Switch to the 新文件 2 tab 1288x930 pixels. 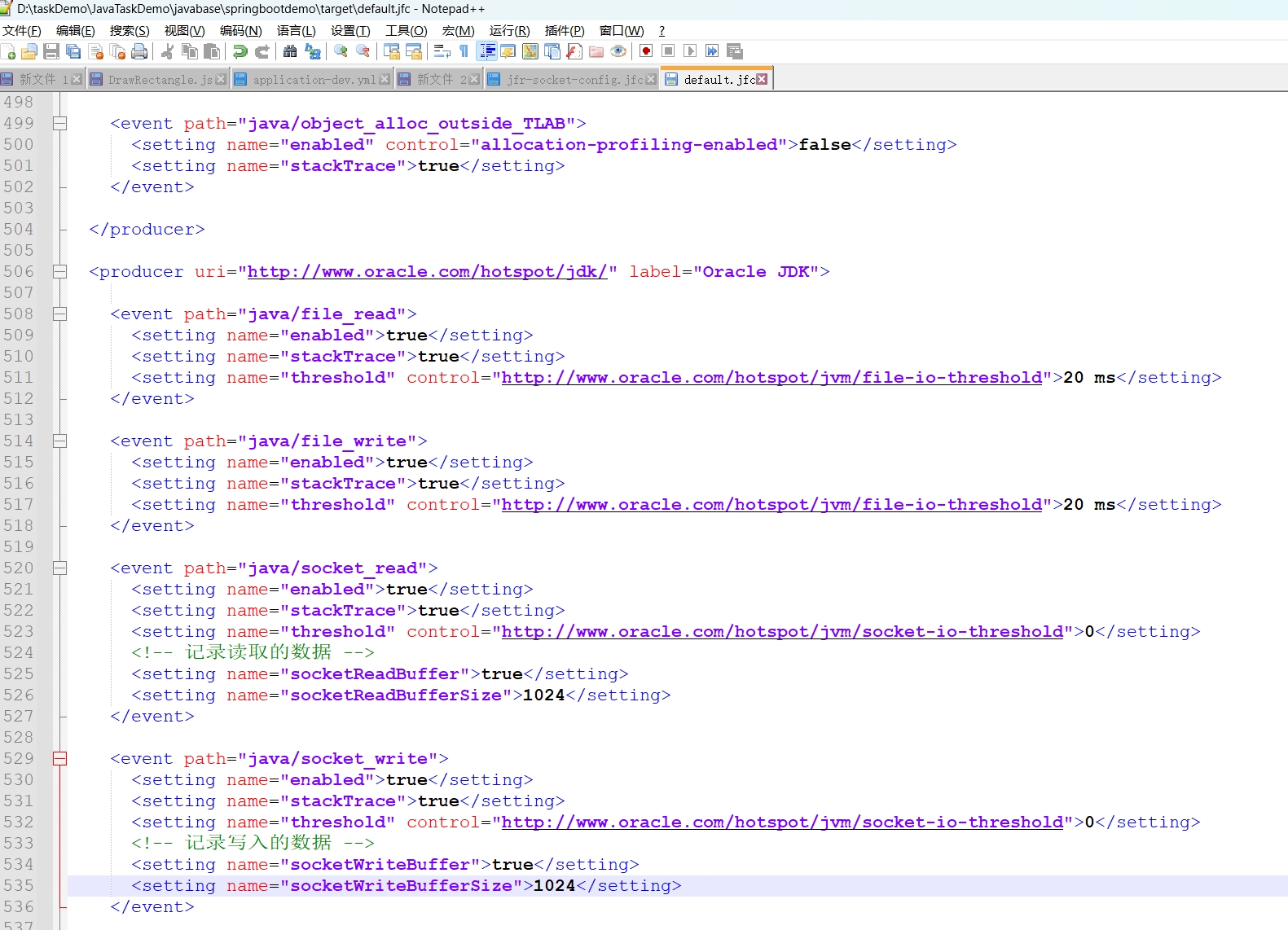coord(440,79)
